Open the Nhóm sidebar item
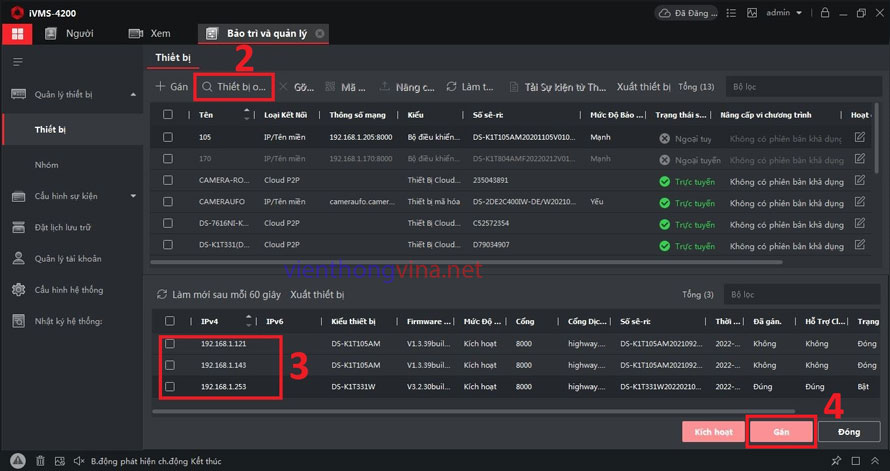This screenshot has height=471, width=890. [47, 162]
